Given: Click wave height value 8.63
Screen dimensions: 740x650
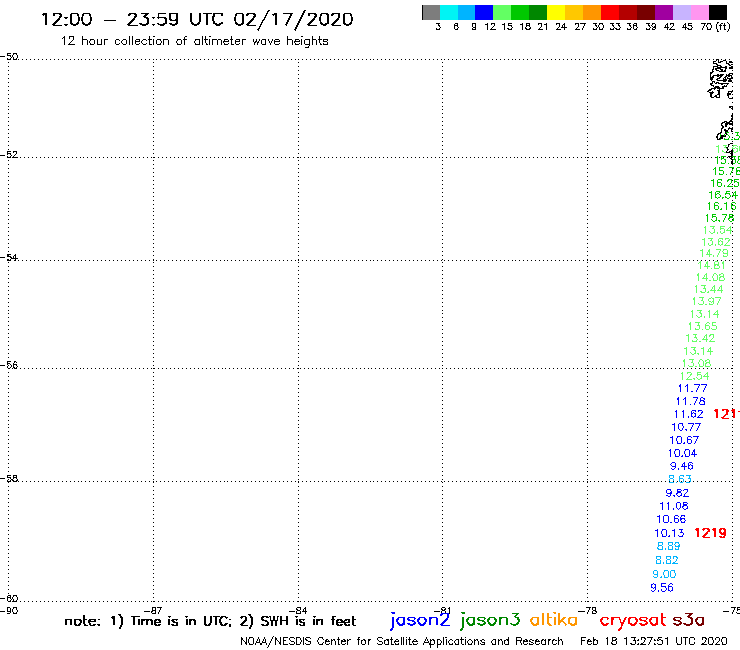Looking at the screenshot, I should (x=680, y=480).
